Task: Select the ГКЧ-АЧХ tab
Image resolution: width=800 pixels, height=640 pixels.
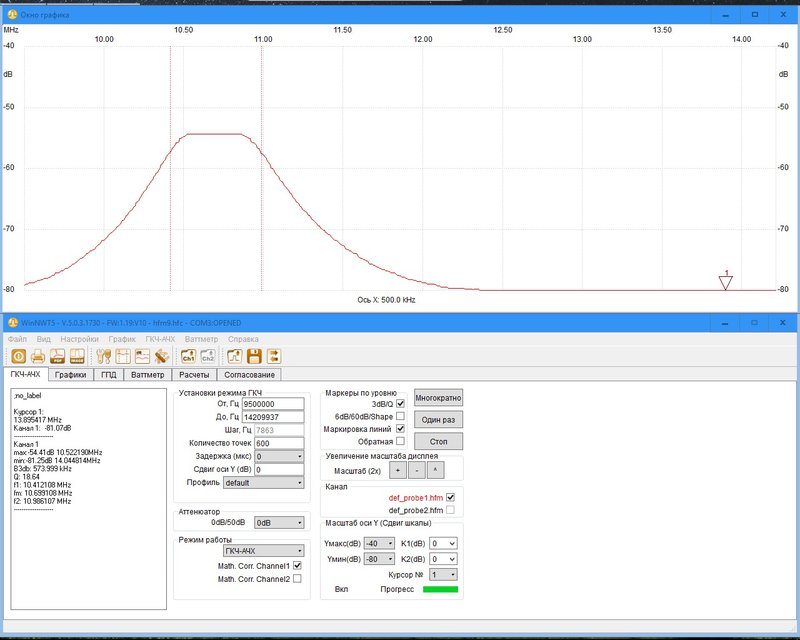Action: click(x=26, y=374)
